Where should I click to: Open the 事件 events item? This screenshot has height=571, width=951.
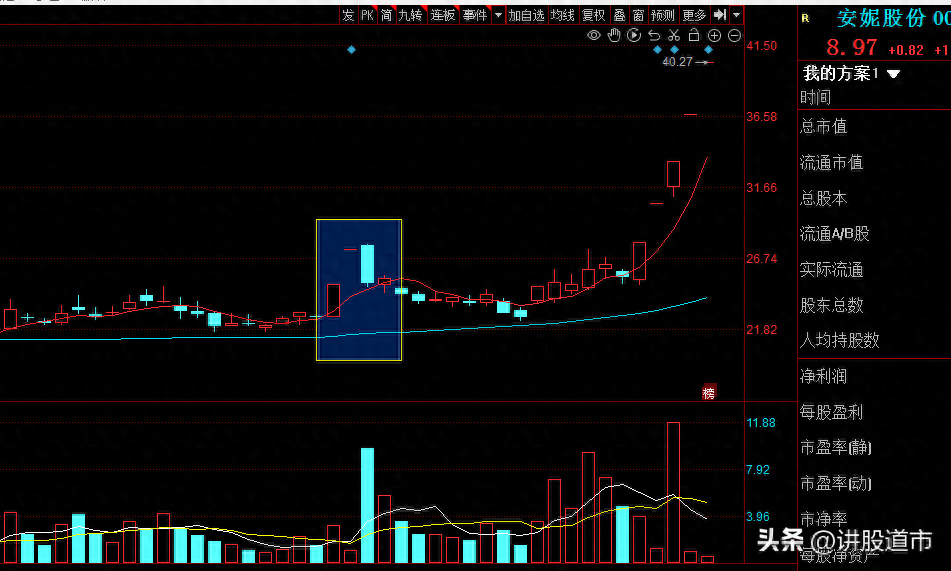[475, 15]
